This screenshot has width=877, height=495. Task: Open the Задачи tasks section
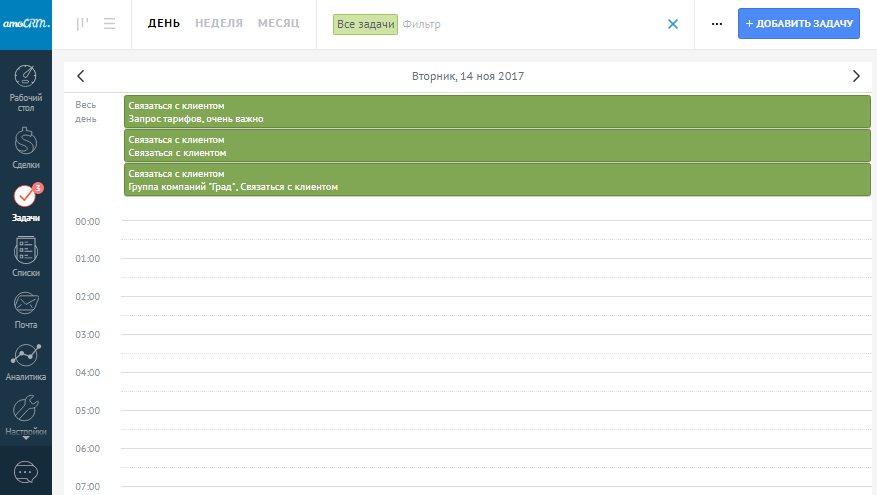point(26,199)
